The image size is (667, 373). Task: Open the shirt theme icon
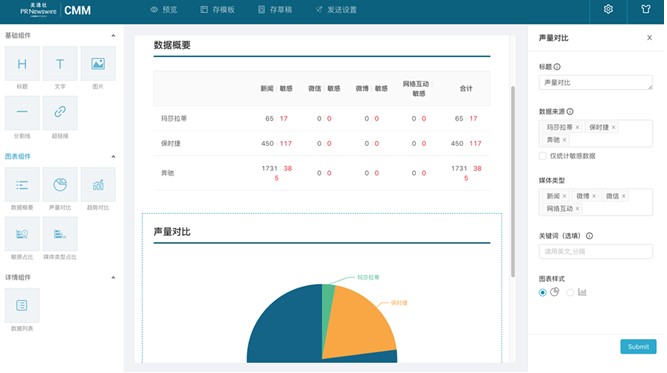tap(646, 9)
